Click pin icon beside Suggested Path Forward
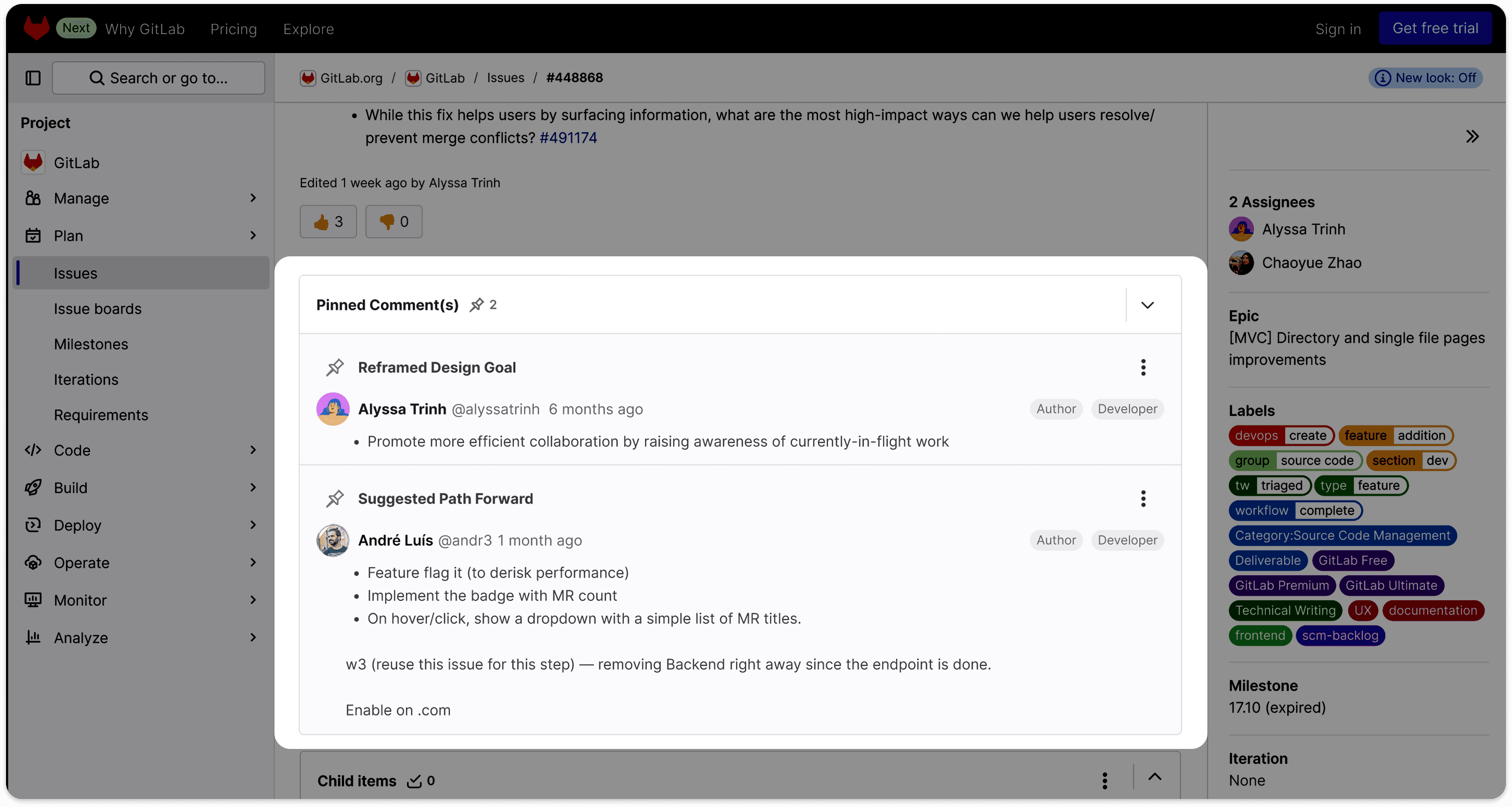 335,499
